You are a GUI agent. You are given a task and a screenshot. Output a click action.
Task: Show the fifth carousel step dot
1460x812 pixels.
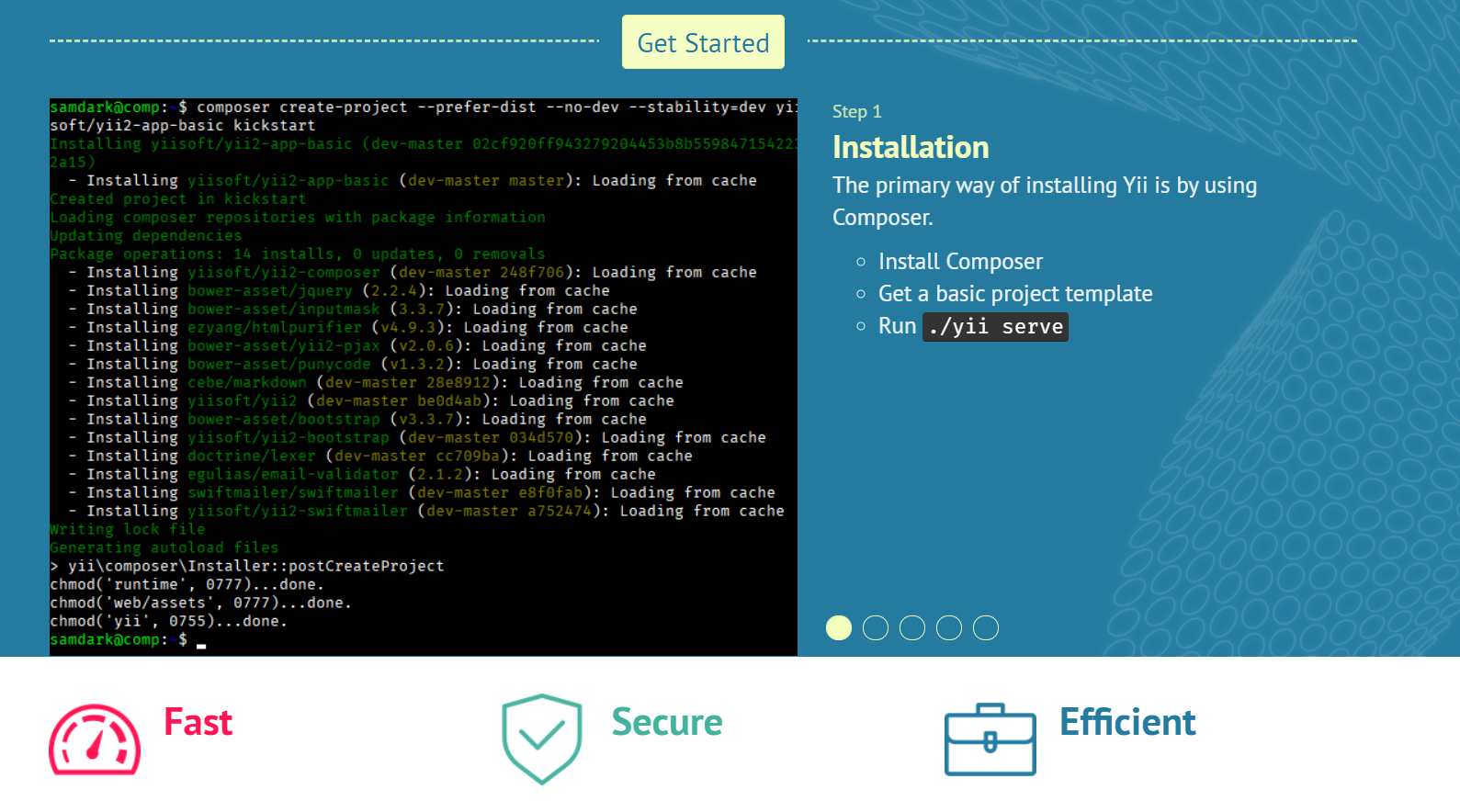click(986, 627)
